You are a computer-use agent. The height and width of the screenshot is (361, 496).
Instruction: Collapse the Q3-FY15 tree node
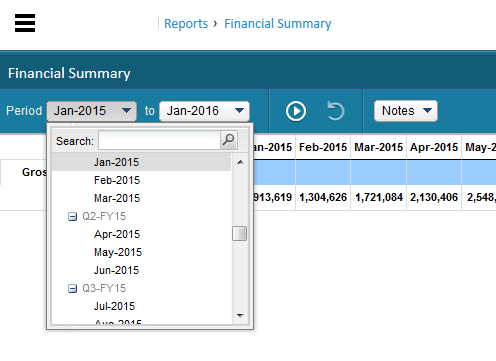(x=72, y=289)
